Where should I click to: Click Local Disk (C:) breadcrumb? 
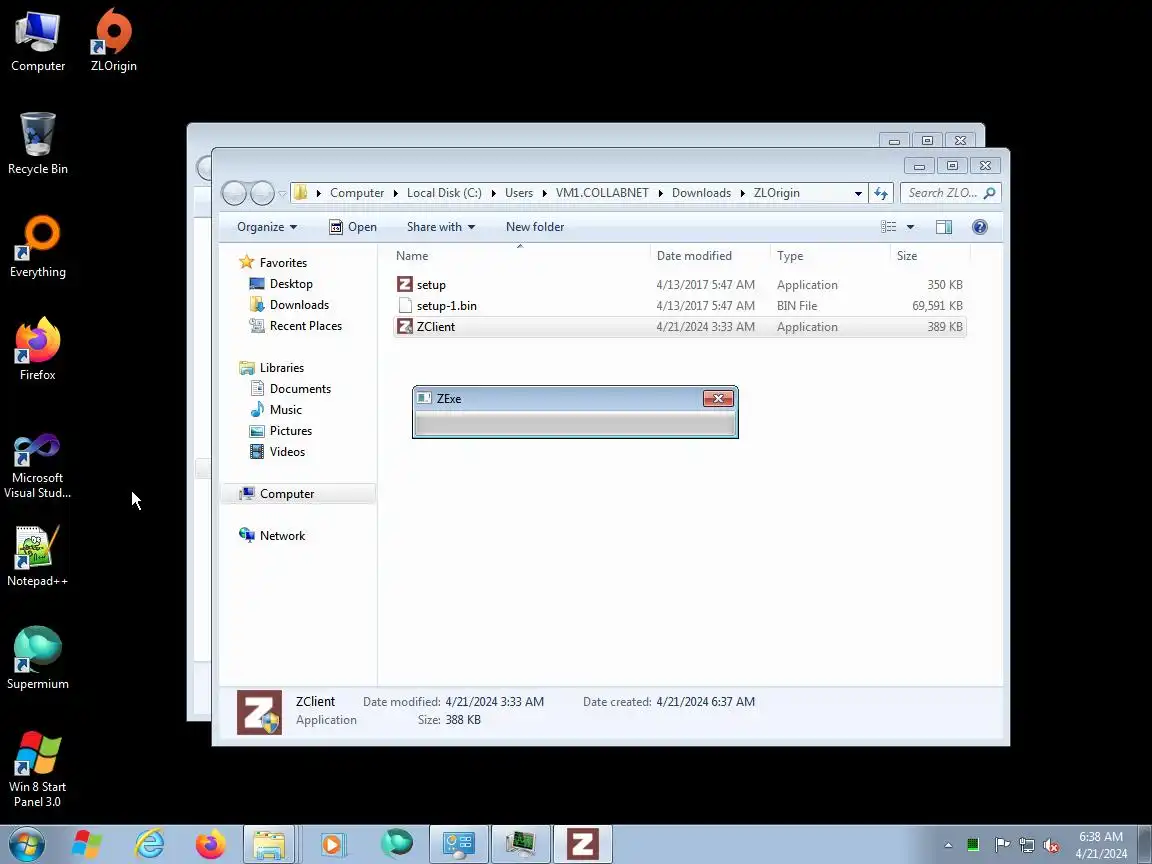click(x=444, y=193)
